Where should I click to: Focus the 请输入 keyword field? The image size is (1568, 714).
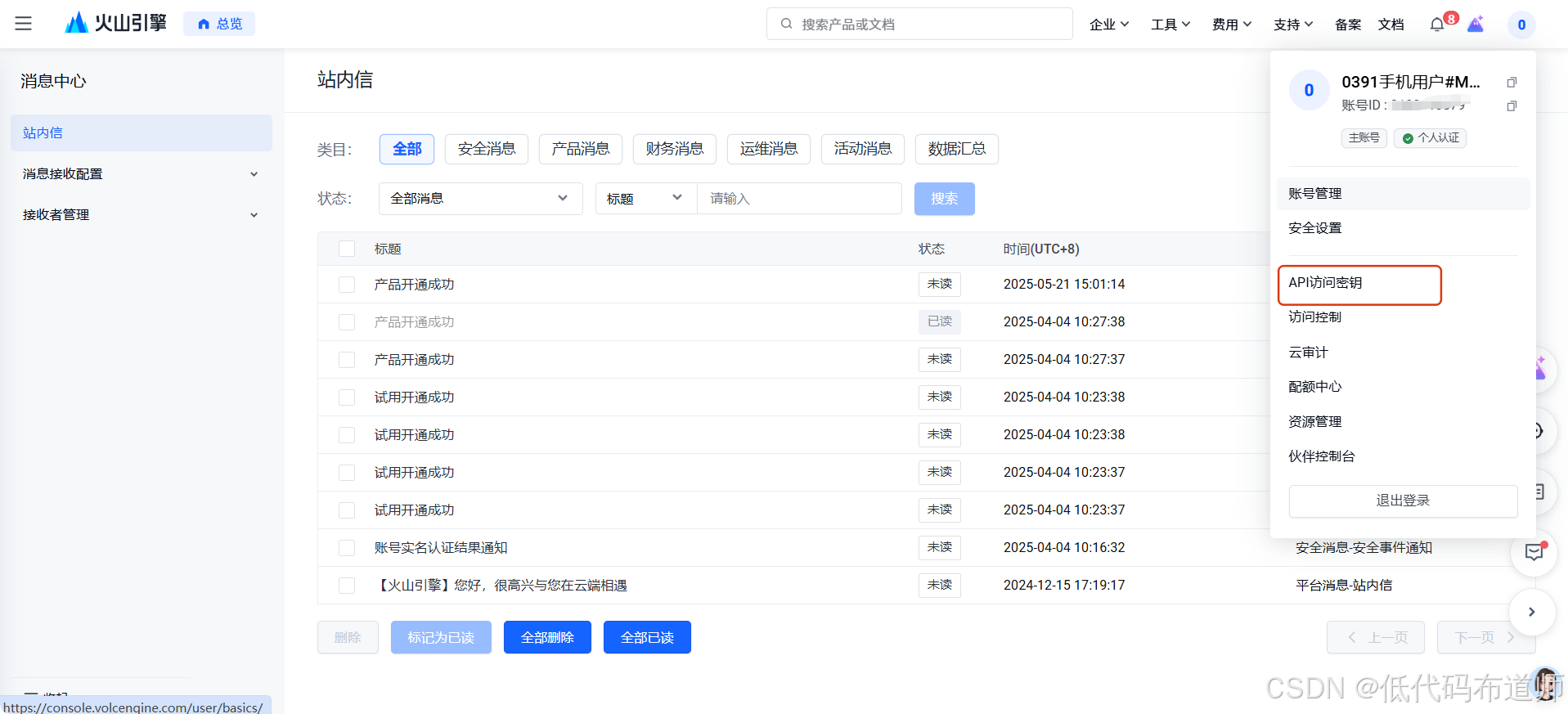[x=799, y=199]
